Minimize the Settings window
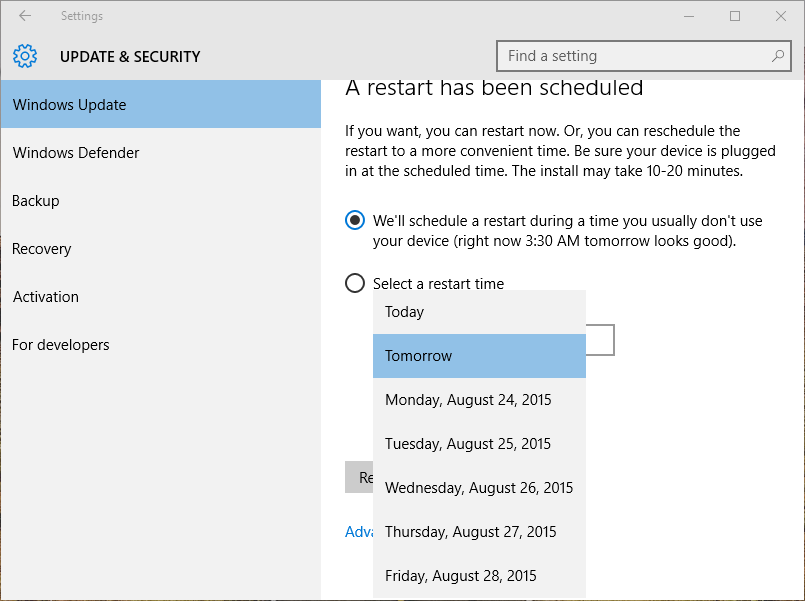 689,16
